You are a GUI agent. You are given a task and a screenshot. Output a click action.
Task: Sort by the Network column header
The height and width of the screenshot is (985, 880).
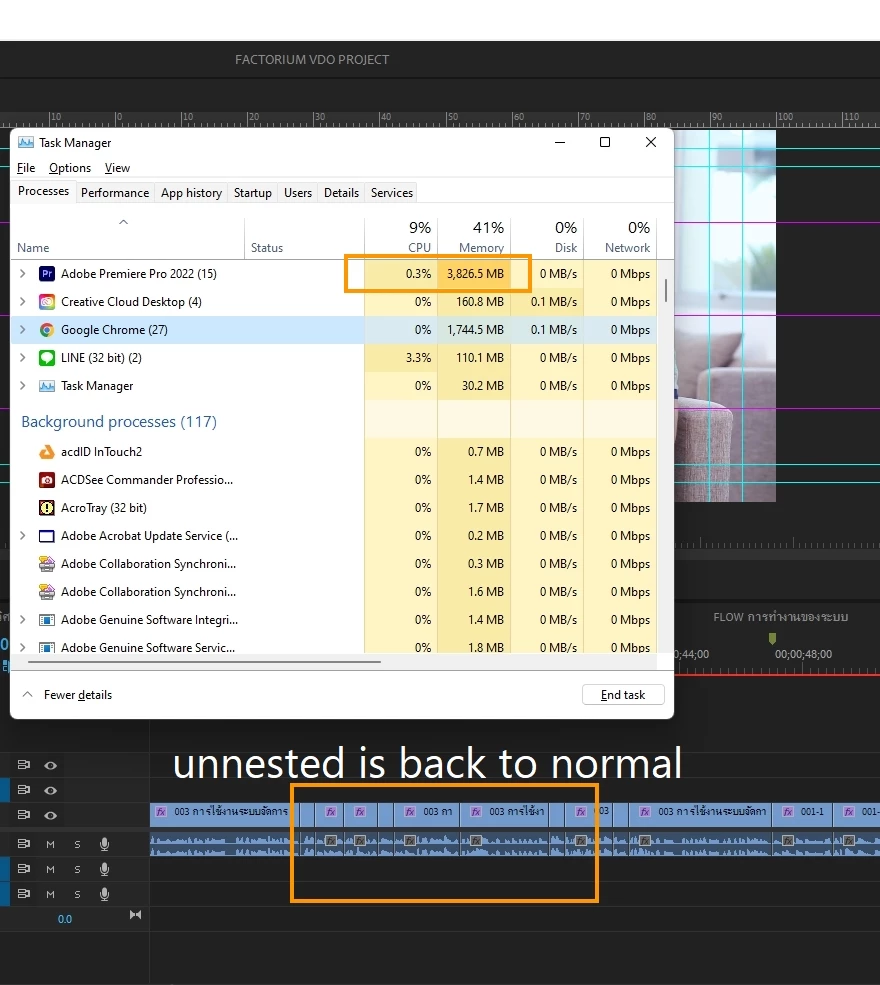pyautogui.click(x=621, y=237)
